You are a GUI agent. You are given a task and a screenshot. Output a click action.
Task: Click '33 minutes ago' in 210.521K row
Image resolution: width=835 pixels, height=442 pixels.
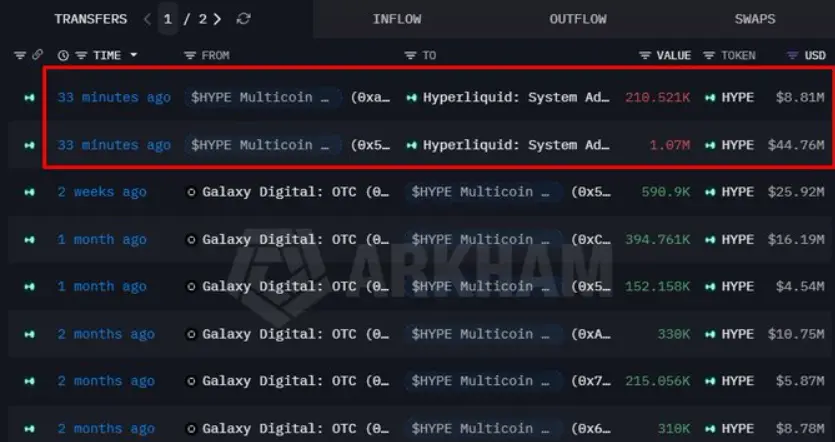pyautogui.click(x=114, y=97)
